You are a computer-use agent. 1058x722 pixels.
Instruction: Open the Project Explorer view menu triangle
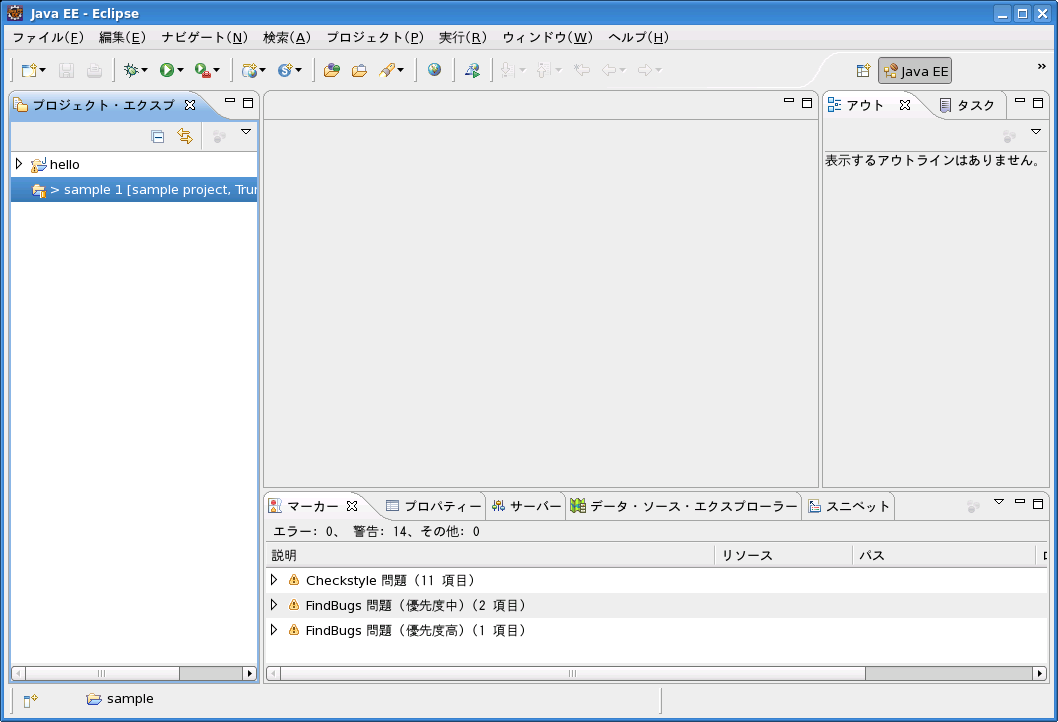(246, 132)
